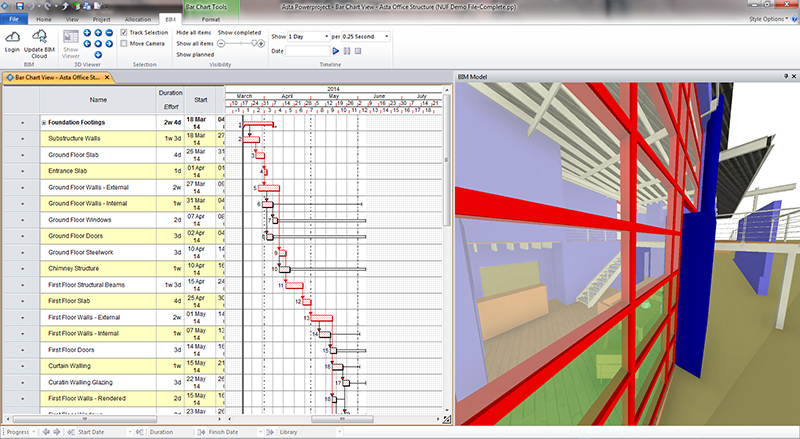The height and width of the screenshot is (439, 800).
Task: Select the Chimney Structure task row
Action: click(114, 269)
